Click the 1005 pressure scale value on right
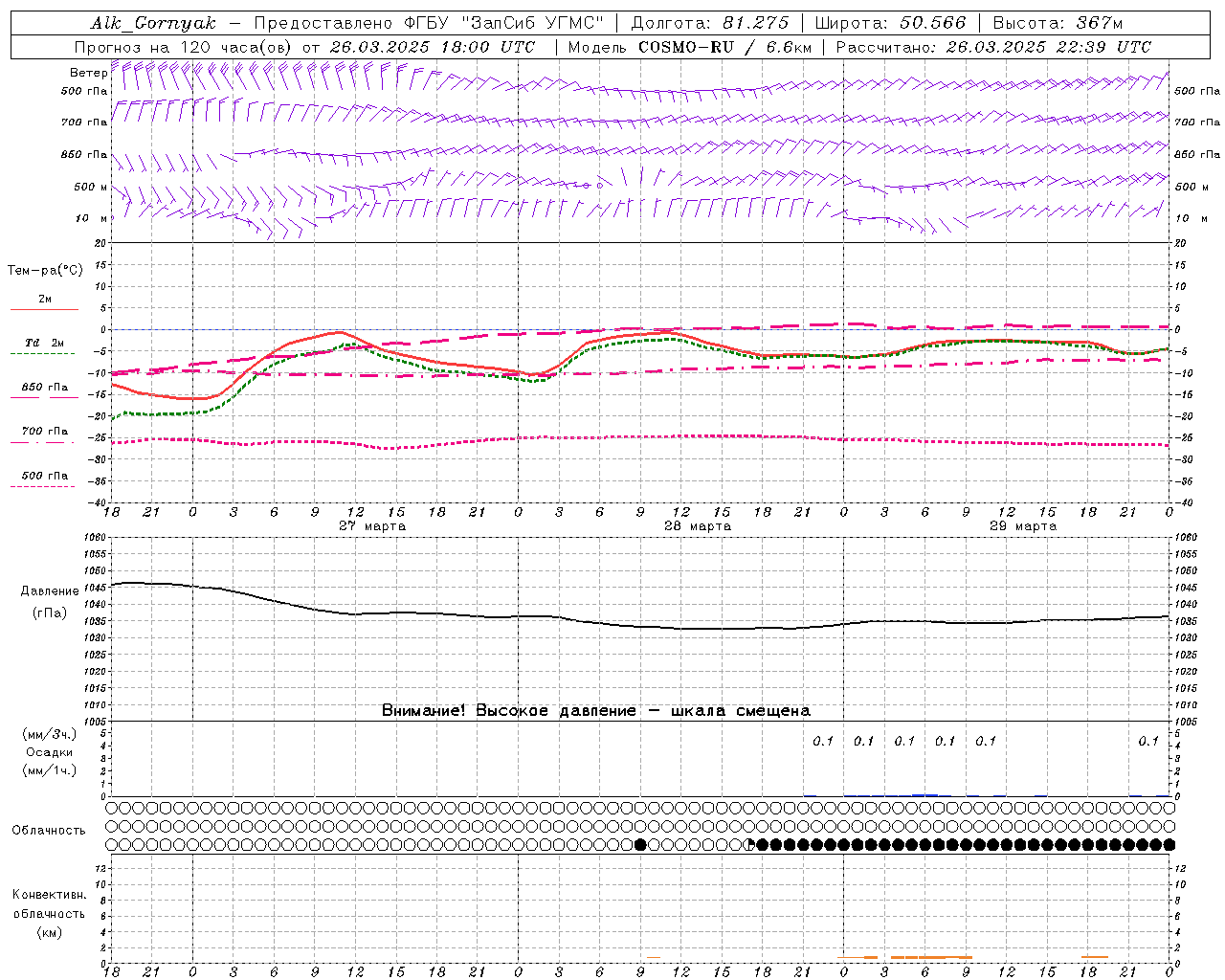This screenshot has width=1225, height=980. point(1185,721)
